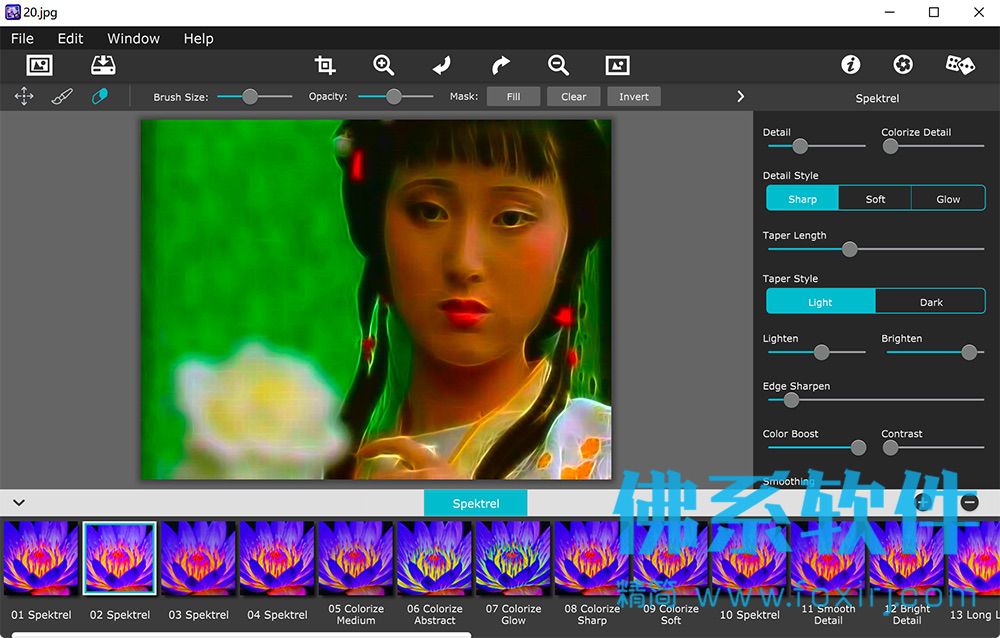Image resolution: width=1000 pixels, height=638 pixels.
Task: Click the Invert mask button
Action: [x=633, y=96]
